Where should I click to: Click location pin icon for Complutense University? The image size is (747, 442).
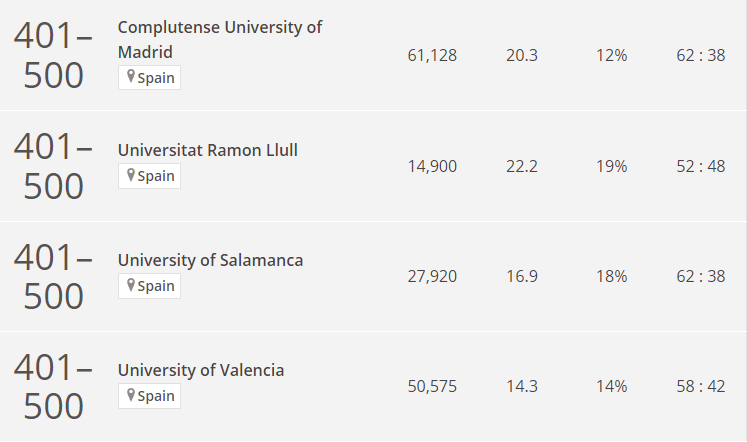pyautogui.click(x=131, y=76)
